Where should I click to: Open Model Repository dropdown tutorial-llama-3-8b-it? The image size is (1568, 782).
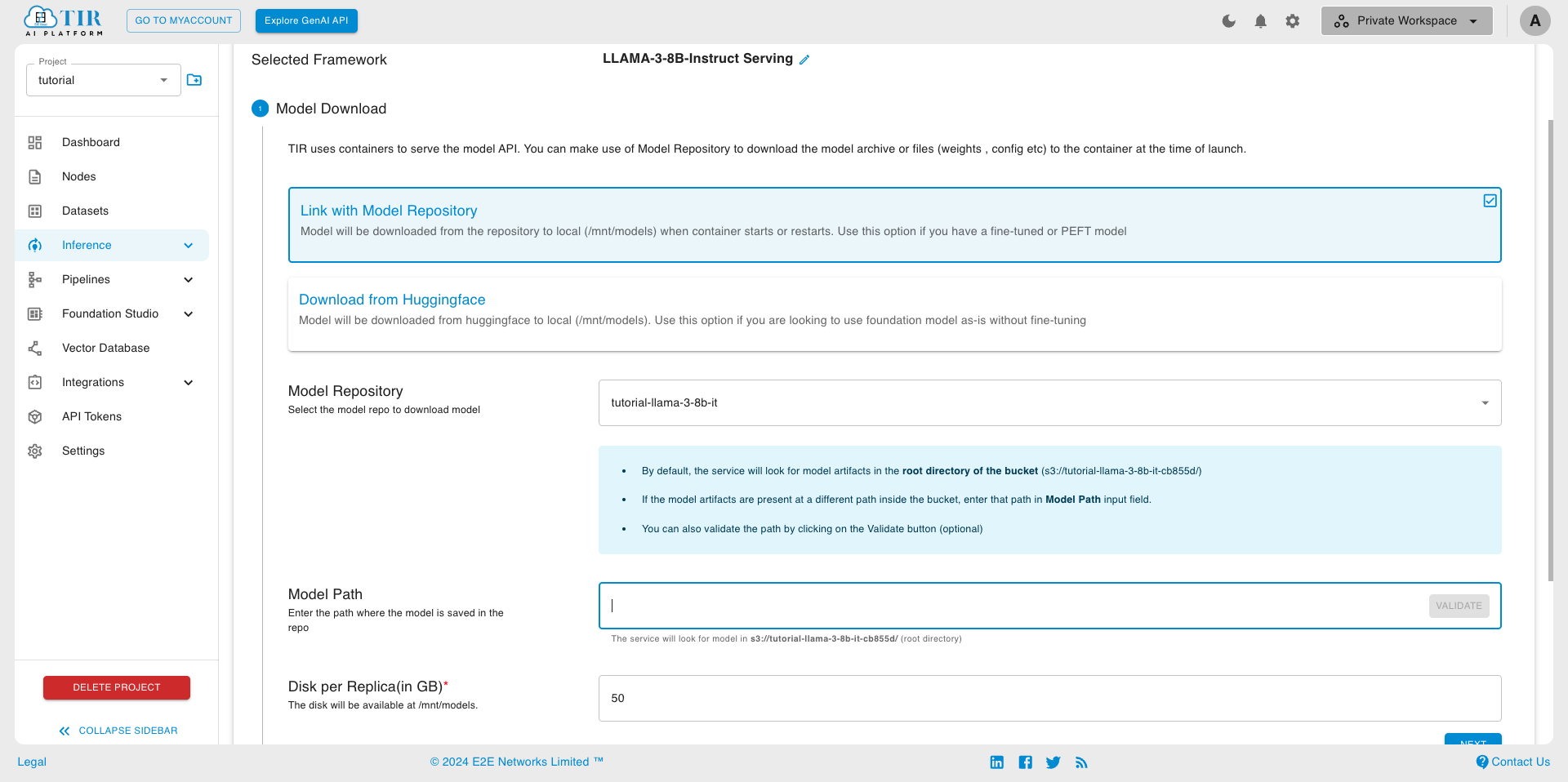[x=1049, y=402]
